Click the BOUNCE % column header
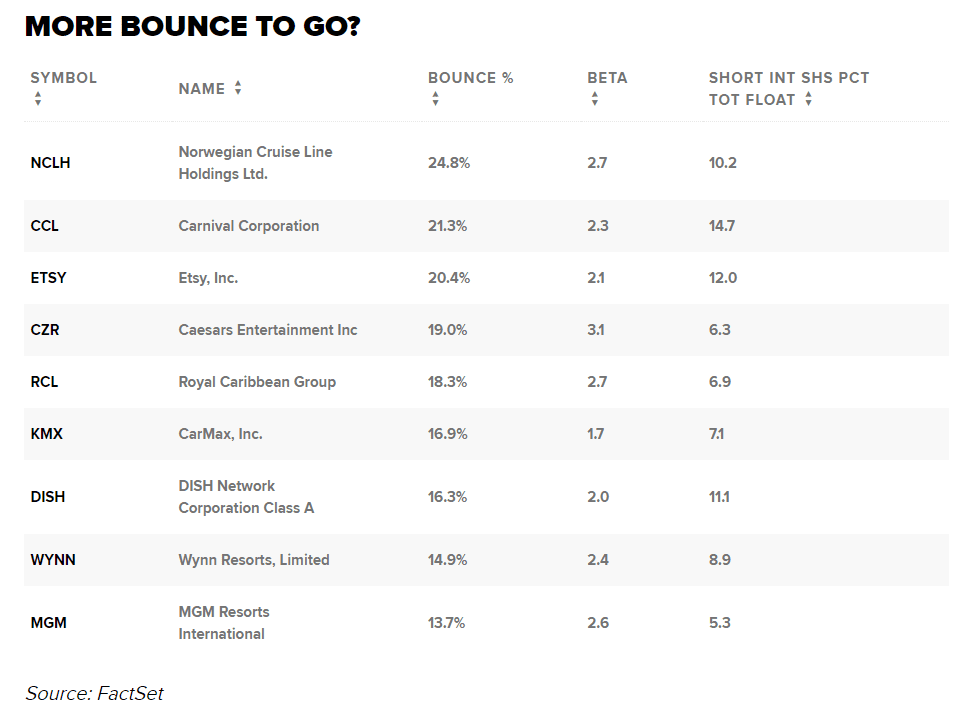The image size is (956, 716). 470,78
